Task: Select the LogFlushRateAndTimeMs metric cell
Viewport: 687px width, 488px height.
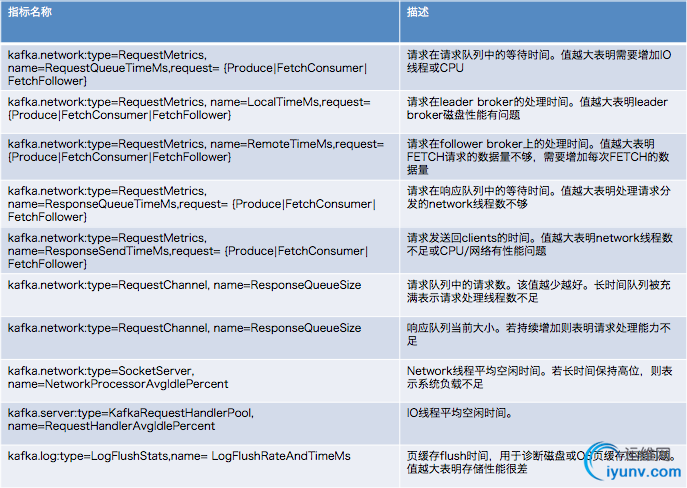Action: pyautogui.click(x=200, y=466)
